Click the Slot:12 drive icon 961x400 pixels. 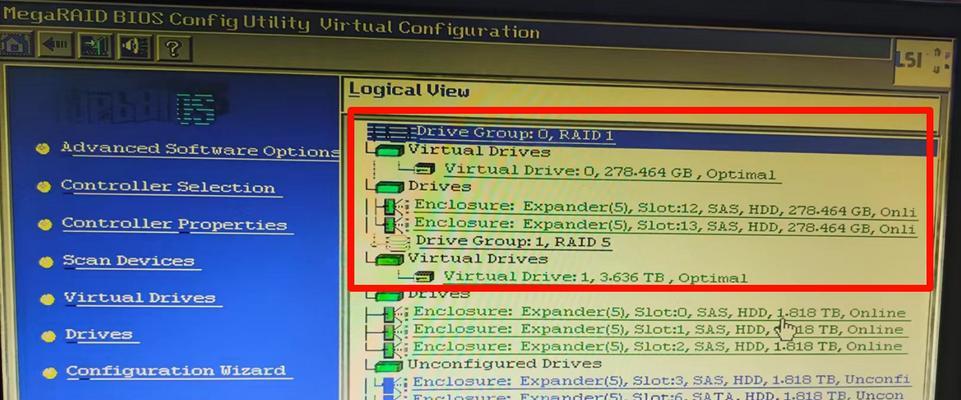[x=390, y=205]
